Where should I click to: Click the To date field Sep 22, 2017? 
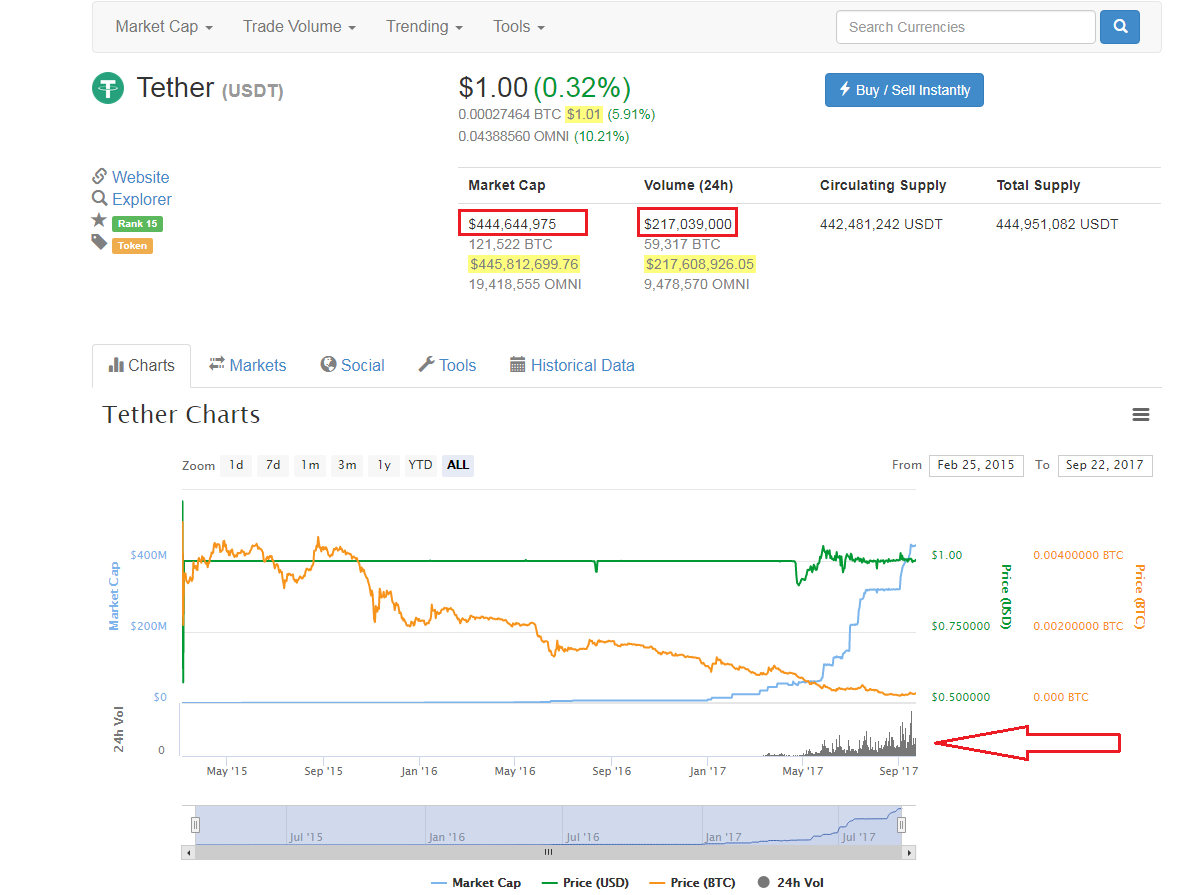1104,465
